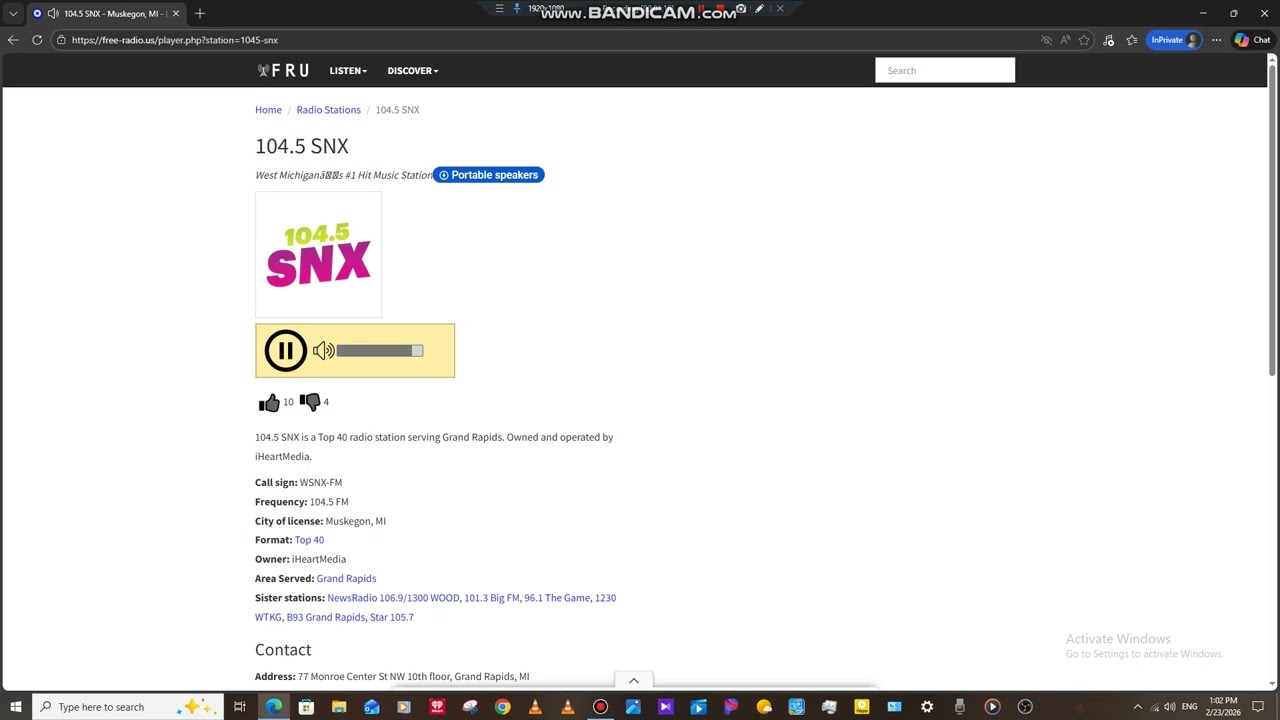The image size is (1280, 720).
Task: Mute the player's speaker icon
Action: pos(323,351)
